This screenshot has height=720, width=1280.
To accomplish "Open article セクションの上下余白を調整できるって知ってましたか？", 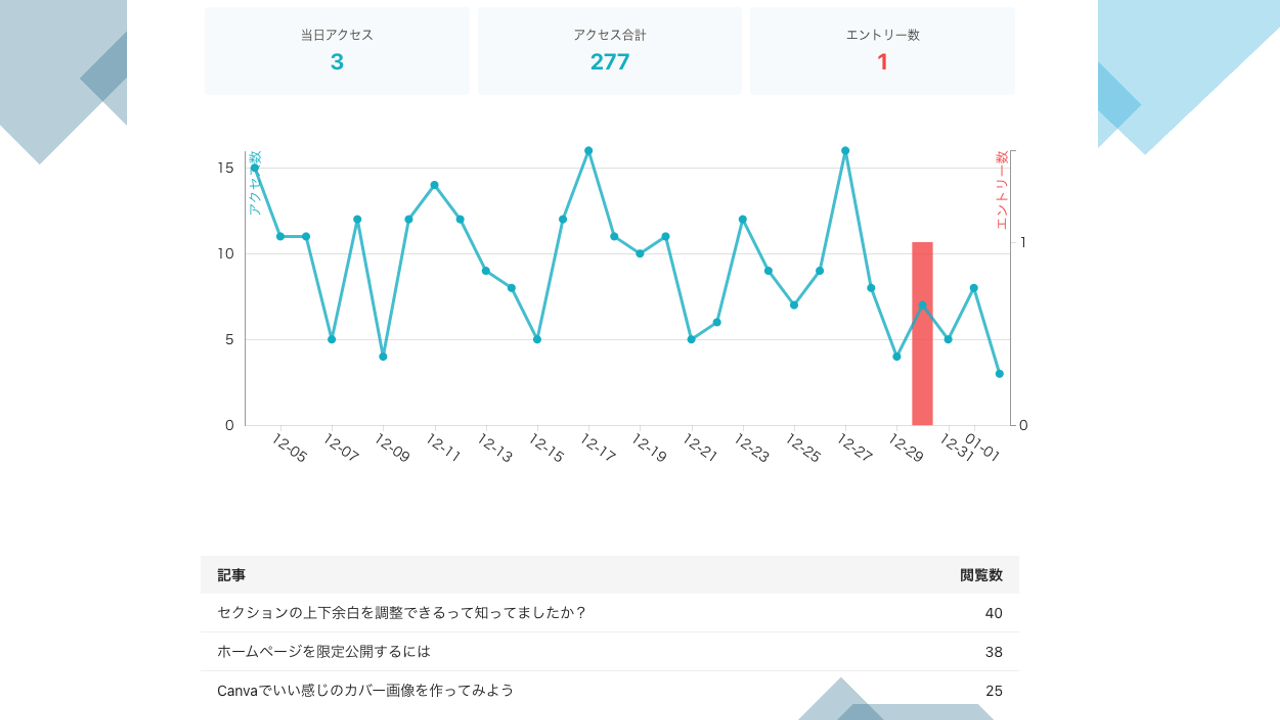I will click(401, 613).
